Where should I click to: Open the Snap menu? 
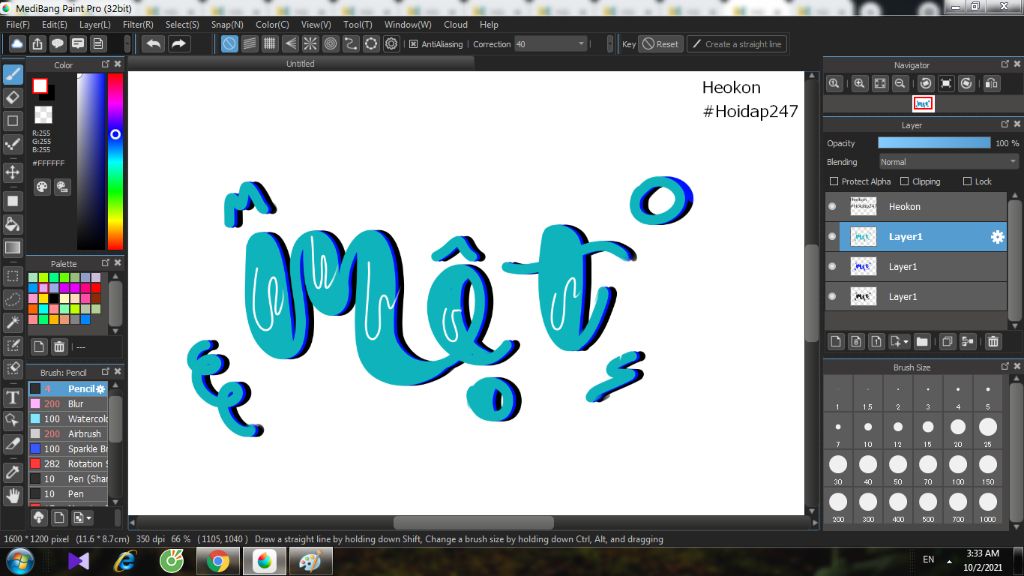tap(227, 25)
